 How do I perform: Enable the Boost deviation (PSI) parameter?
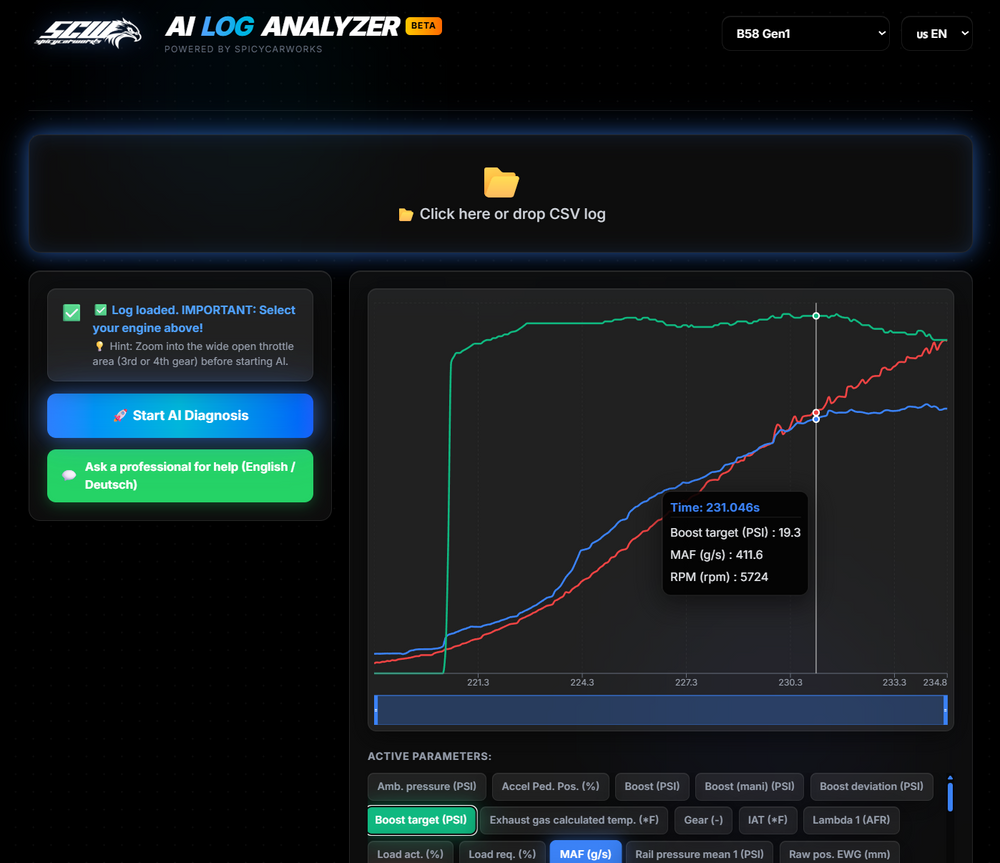pos(871,787)
